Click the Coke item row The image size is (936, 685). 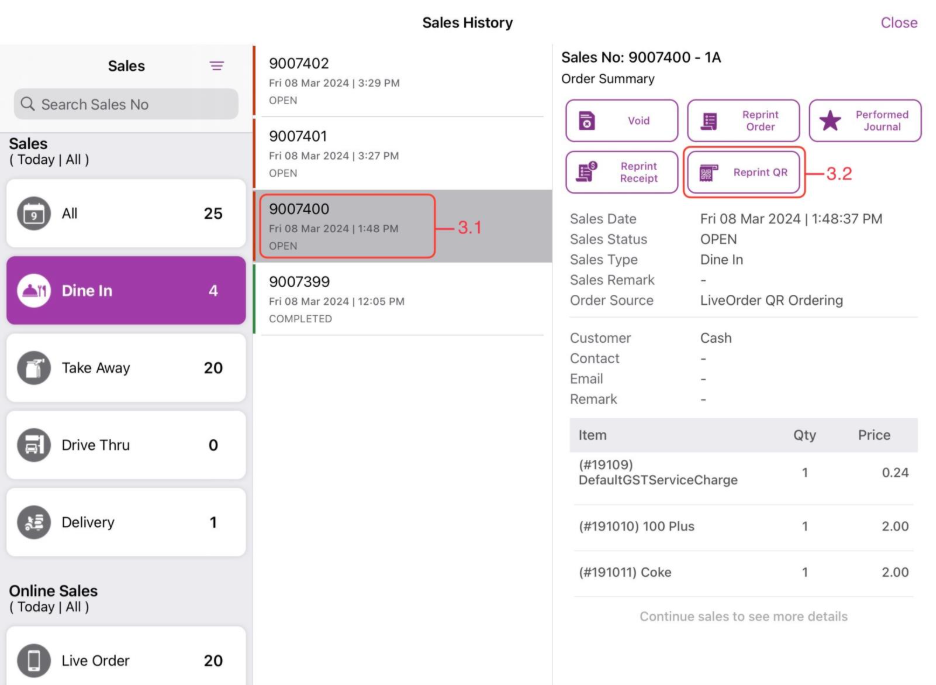743,573
